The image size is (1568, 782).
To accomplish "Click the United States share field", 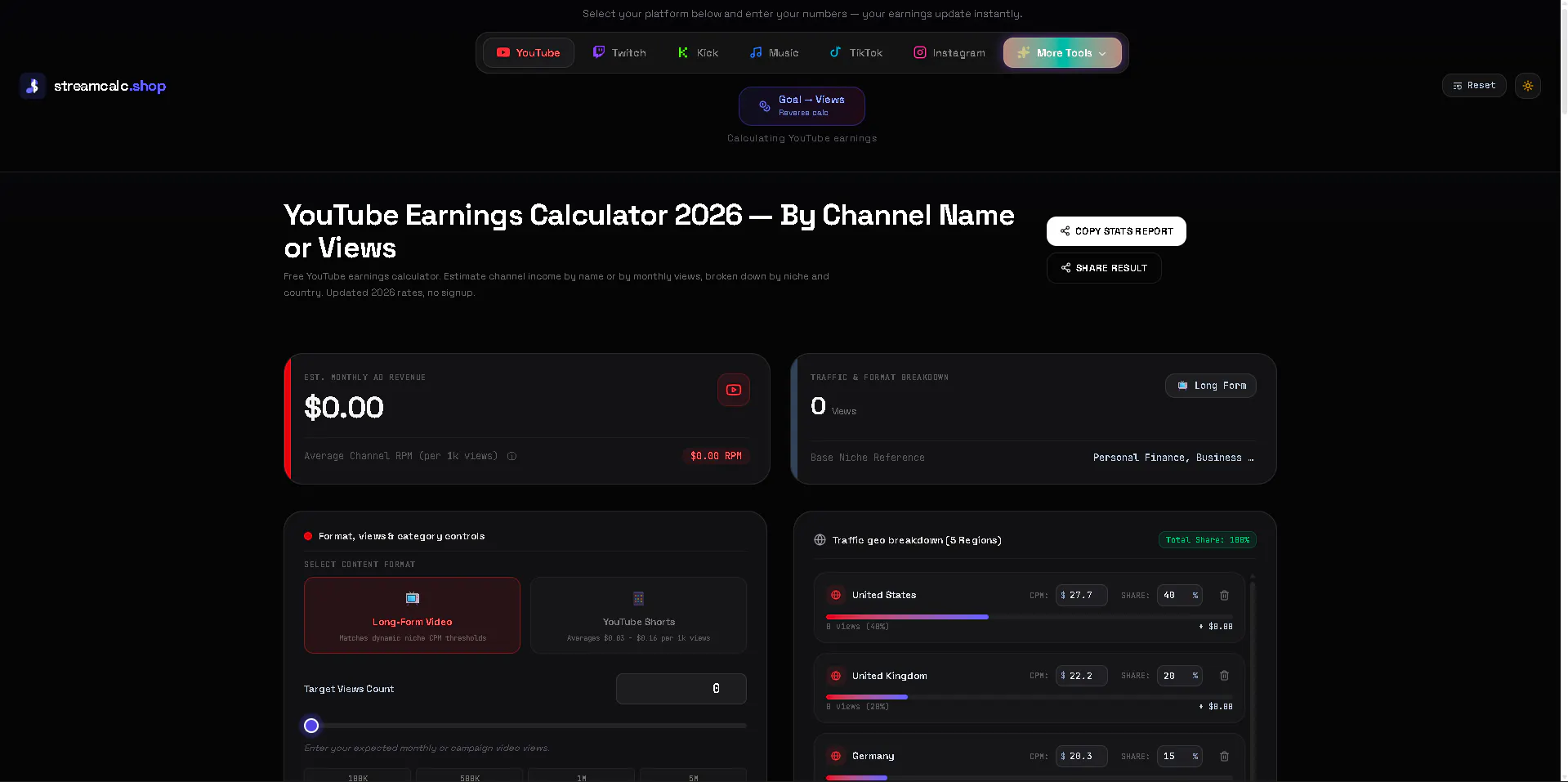I will pyautogui.click(x=1180, y=596).
